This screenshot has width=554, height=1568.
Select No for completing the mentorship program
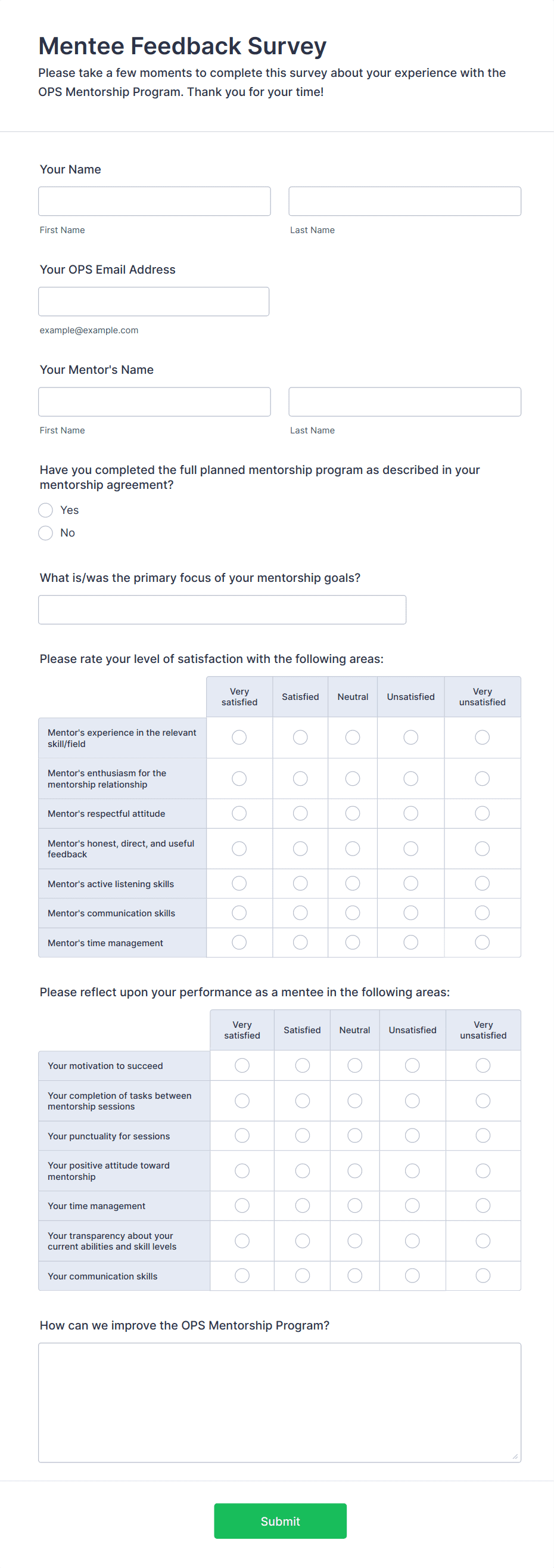46,532
